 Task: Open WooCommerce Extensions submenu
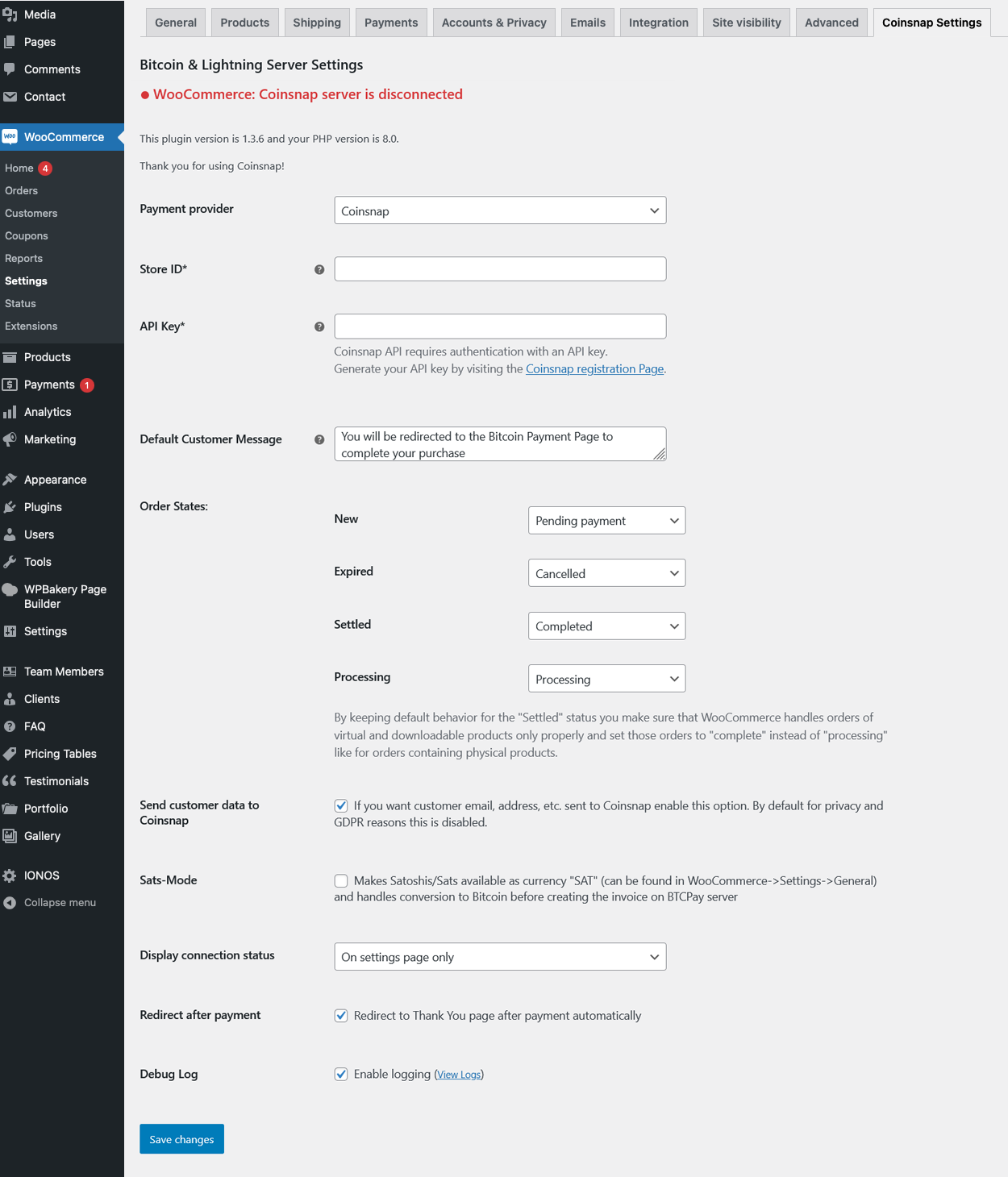point(31,326)
